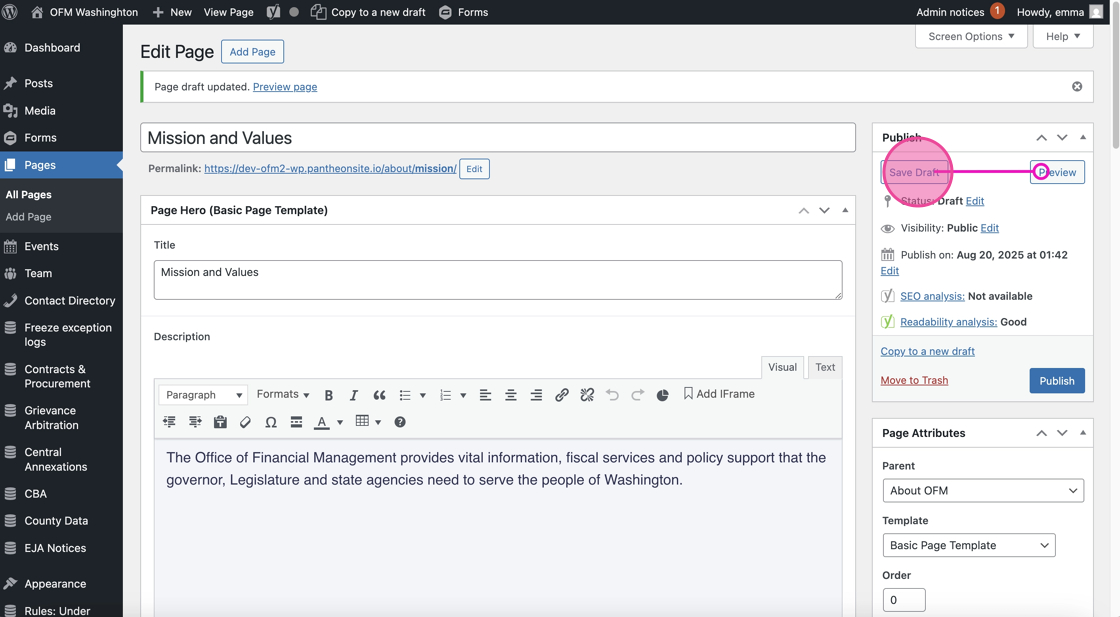The height and width of the screenshot is (617, 1120).
Task: Collapse the Page Hero panel
Action: (845, 210)
